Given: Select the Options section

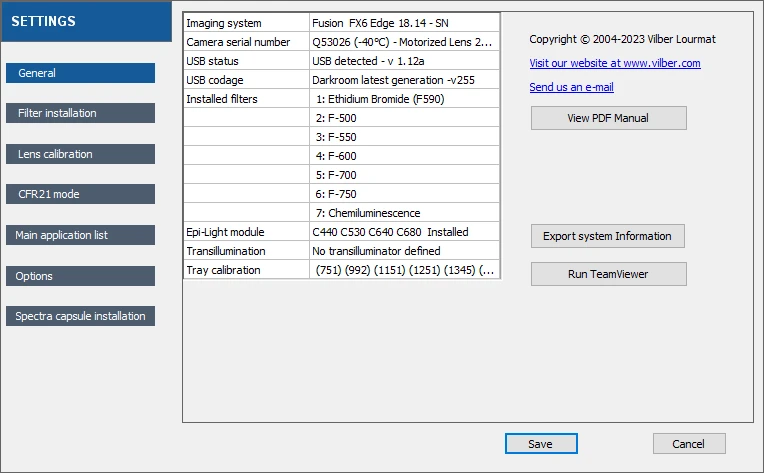Looking at the screenshot, I should pyautogui.click(x=80, y=276).
